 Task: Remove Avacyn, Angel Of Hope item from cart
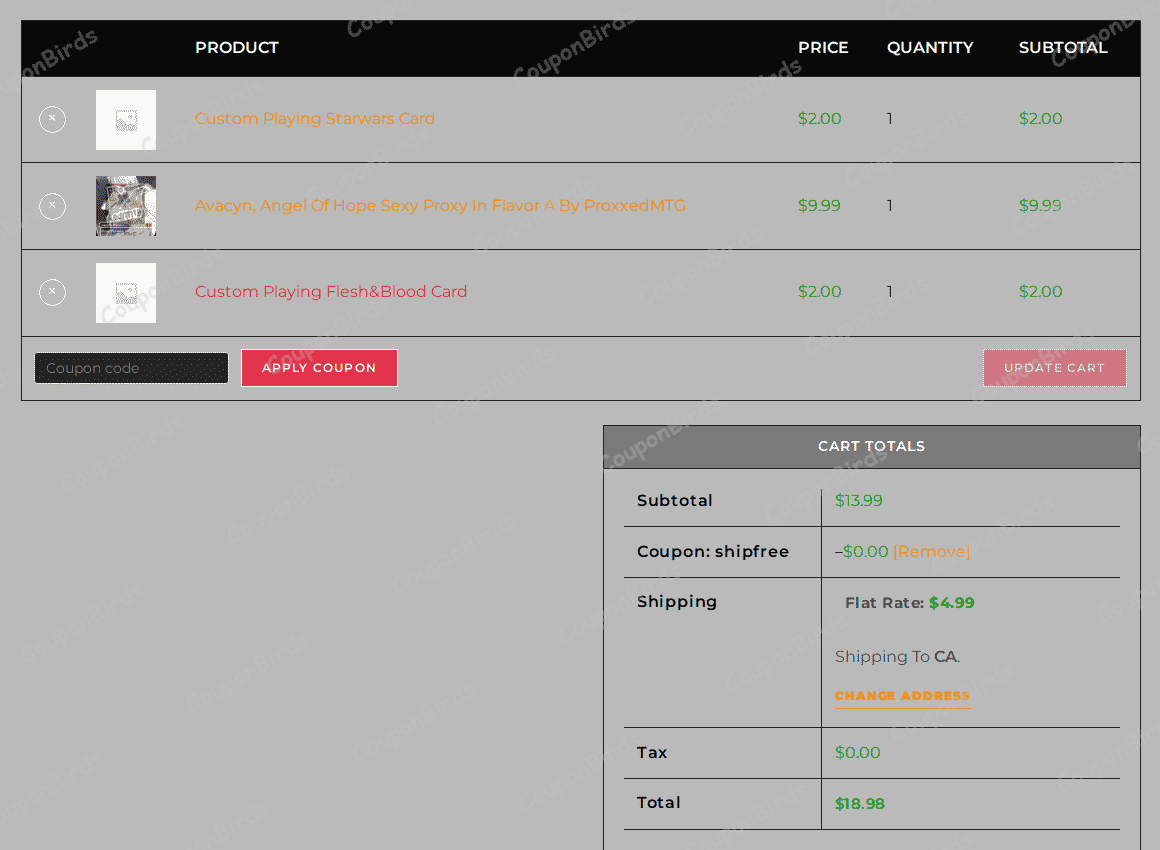click(52, 206)
